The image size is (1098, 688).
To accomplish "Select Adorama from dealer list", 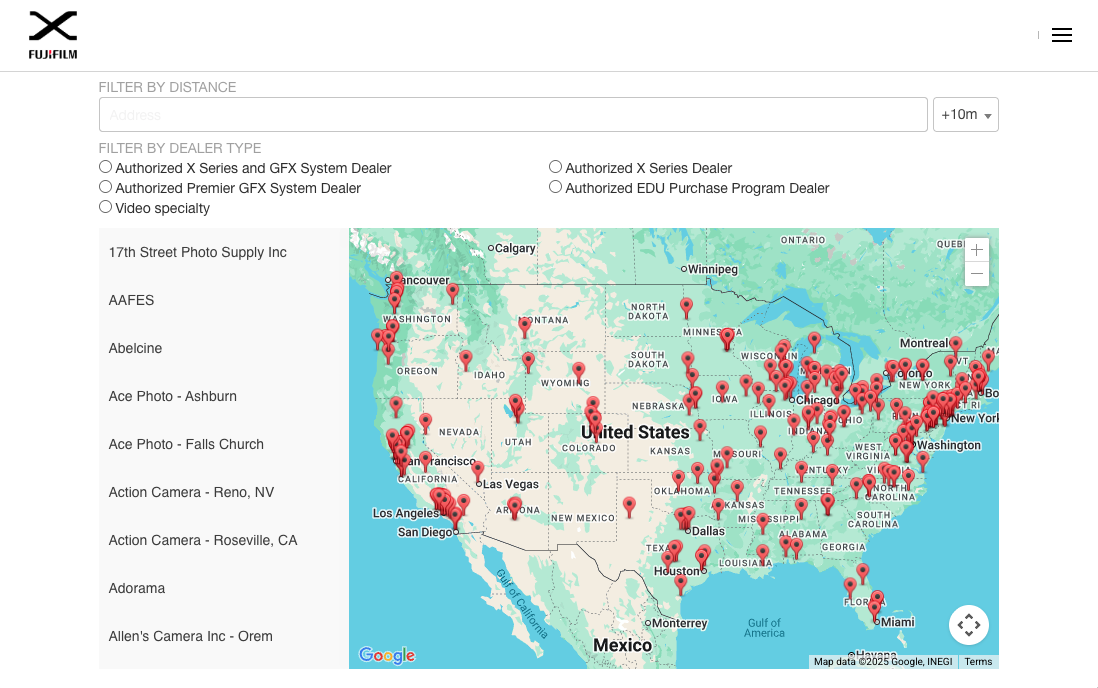I will [137, 588].
